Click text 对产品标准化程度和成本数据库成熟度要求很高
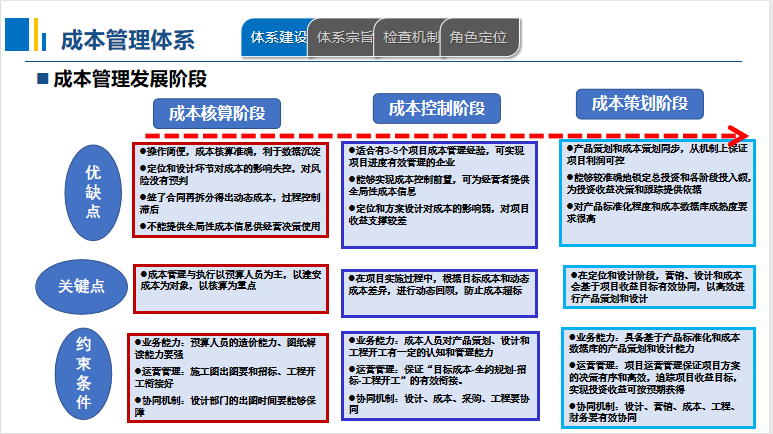 point(657,213)
